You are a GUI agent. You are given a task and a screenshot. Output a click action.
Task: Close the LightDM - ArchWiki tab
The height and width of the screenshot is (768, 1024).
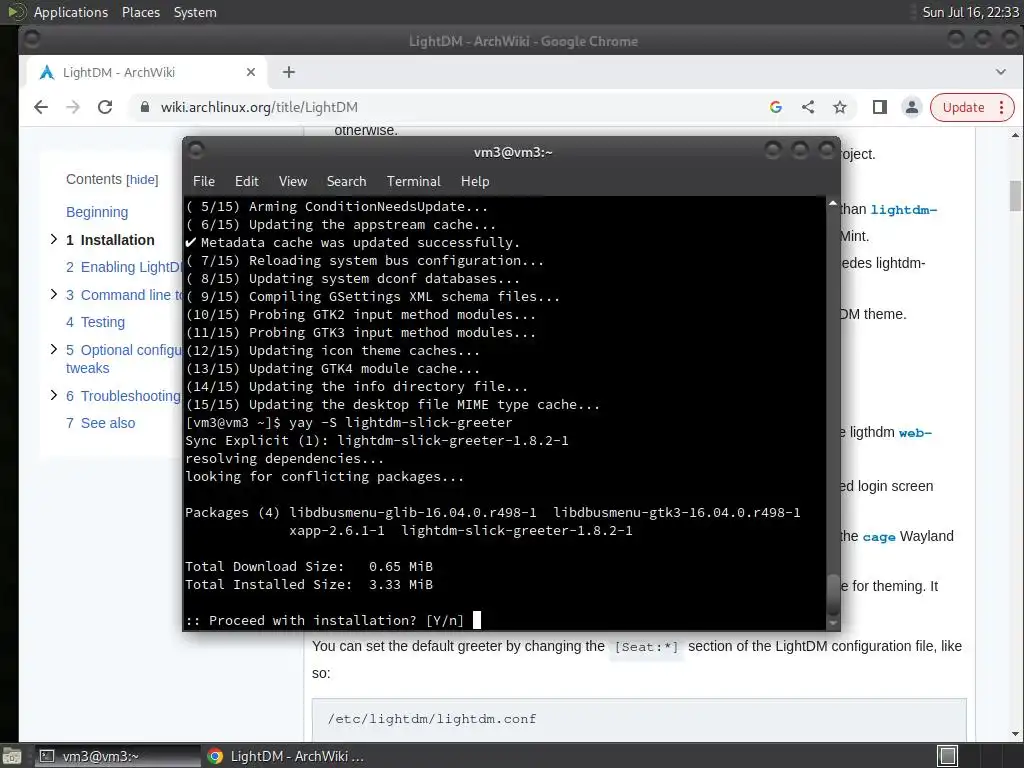251,72
